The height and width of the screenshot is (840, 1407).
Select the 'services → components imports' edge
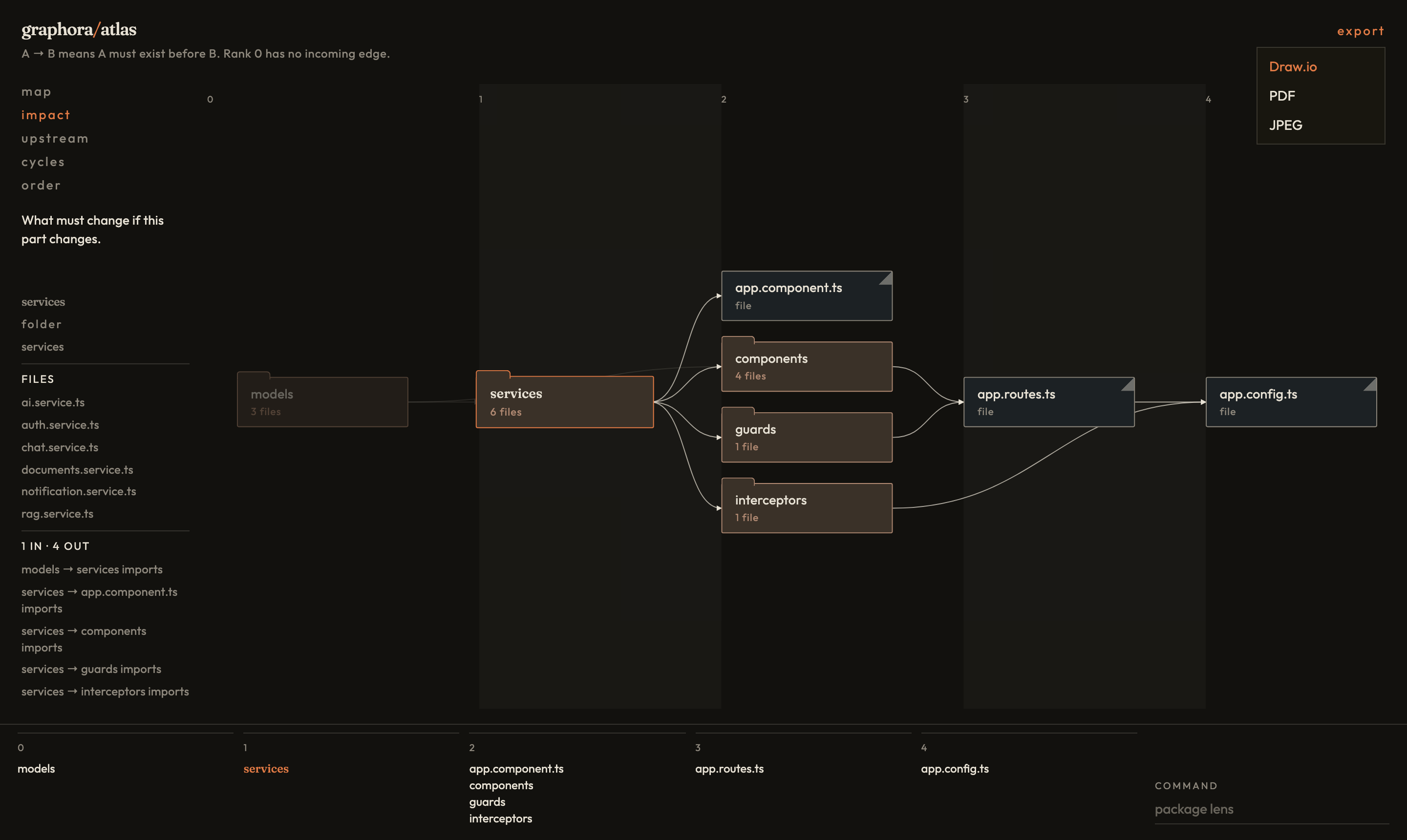coord(84,639)
